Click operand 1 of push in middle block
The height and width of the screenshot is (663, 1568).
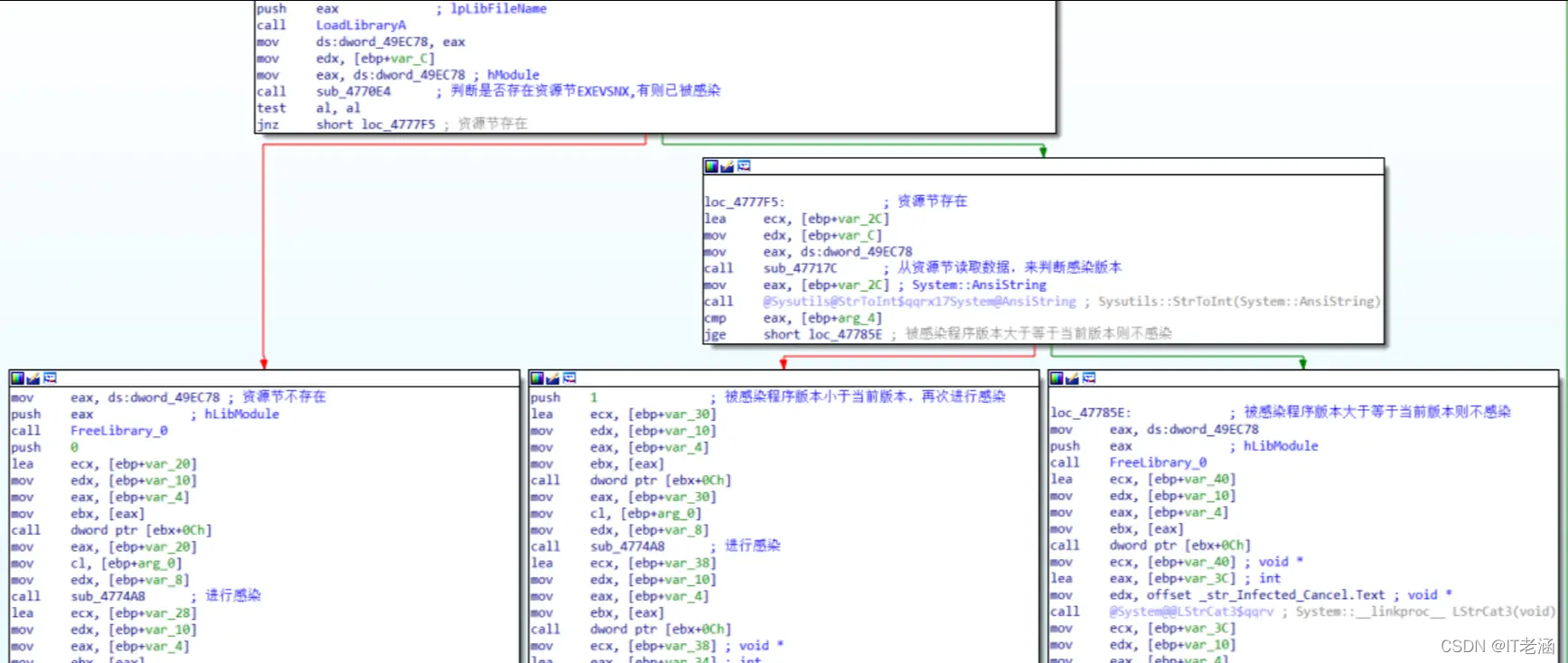[x=594, y=397]
